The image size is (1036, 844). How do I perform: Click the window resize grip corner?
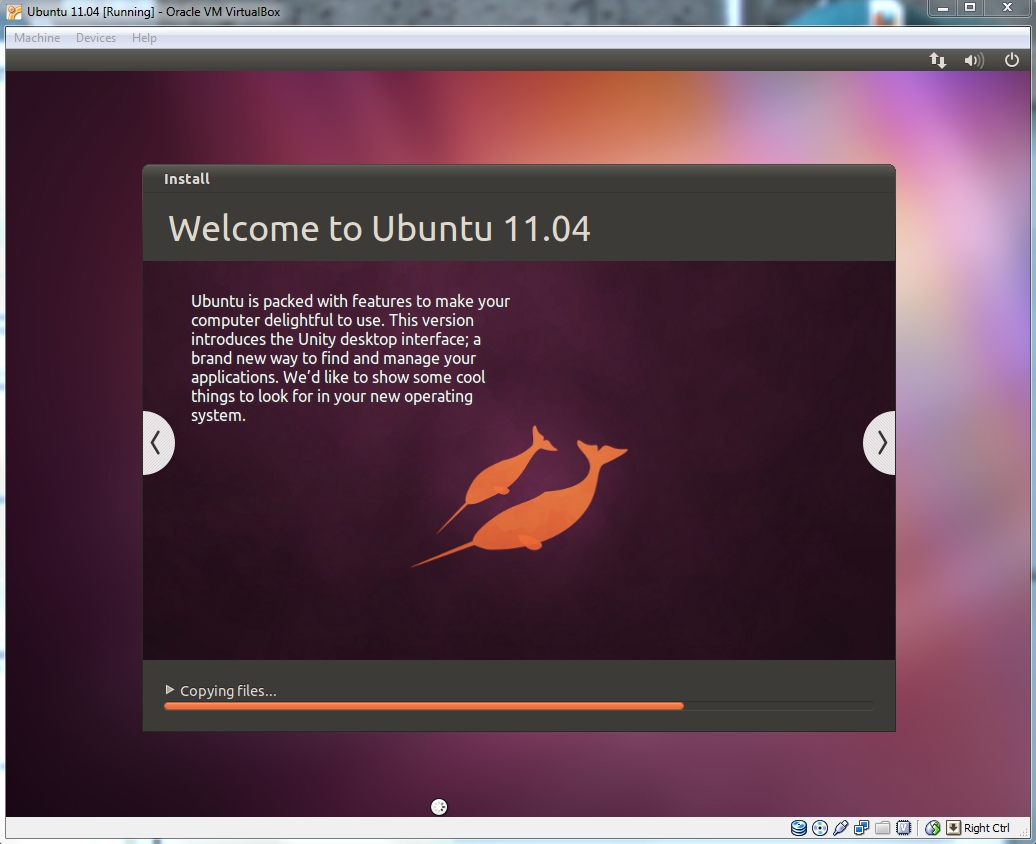1025,833
